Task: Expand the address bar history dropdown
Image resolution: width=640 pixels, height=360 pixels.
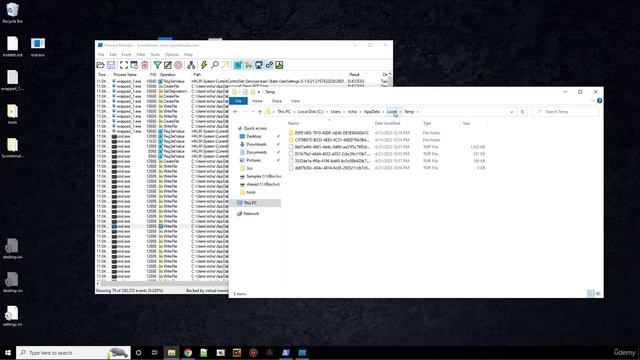Action: 511,112
